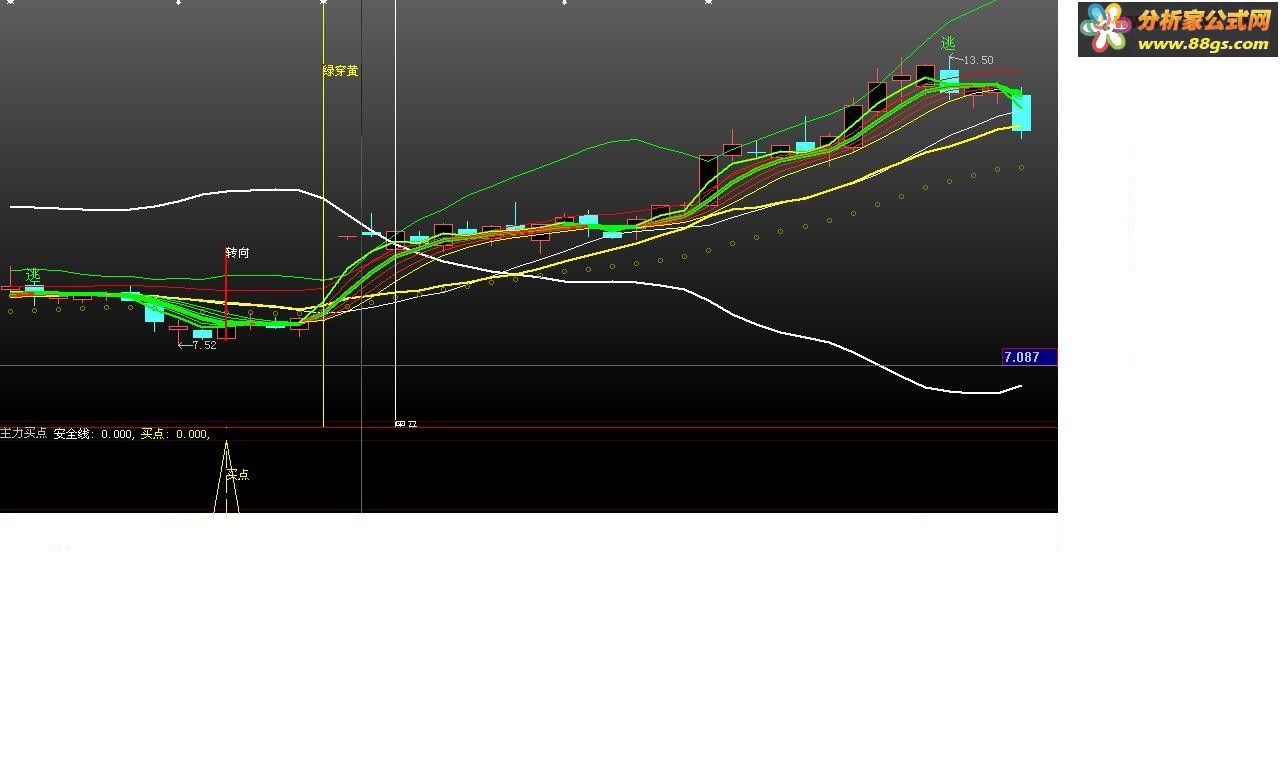This screenshot has height=768, width=1280.
Task: Click the 转向 marker label
Action: coord(237,253)
